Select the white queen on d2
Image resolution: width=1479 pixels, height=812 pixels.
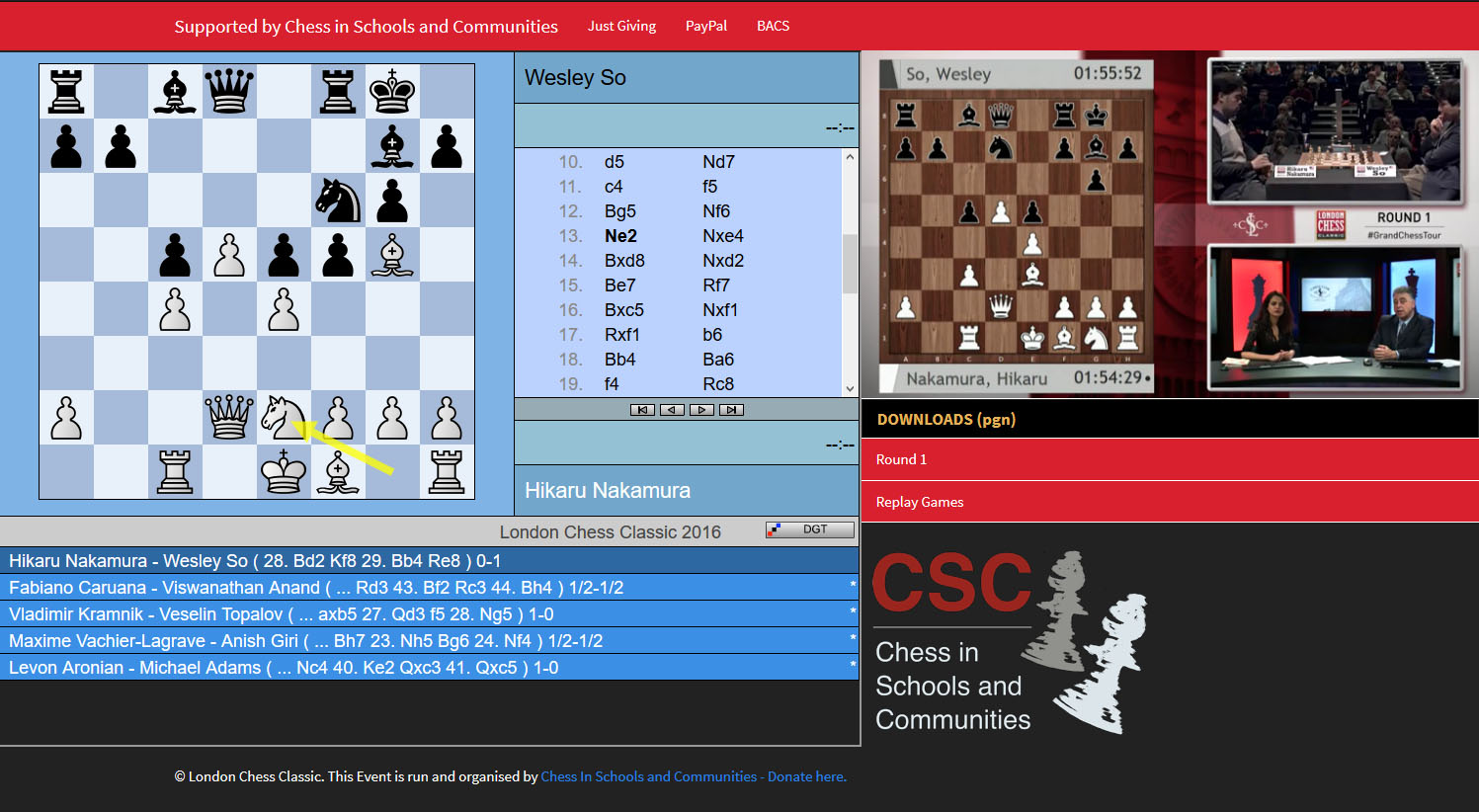[229, 417]
